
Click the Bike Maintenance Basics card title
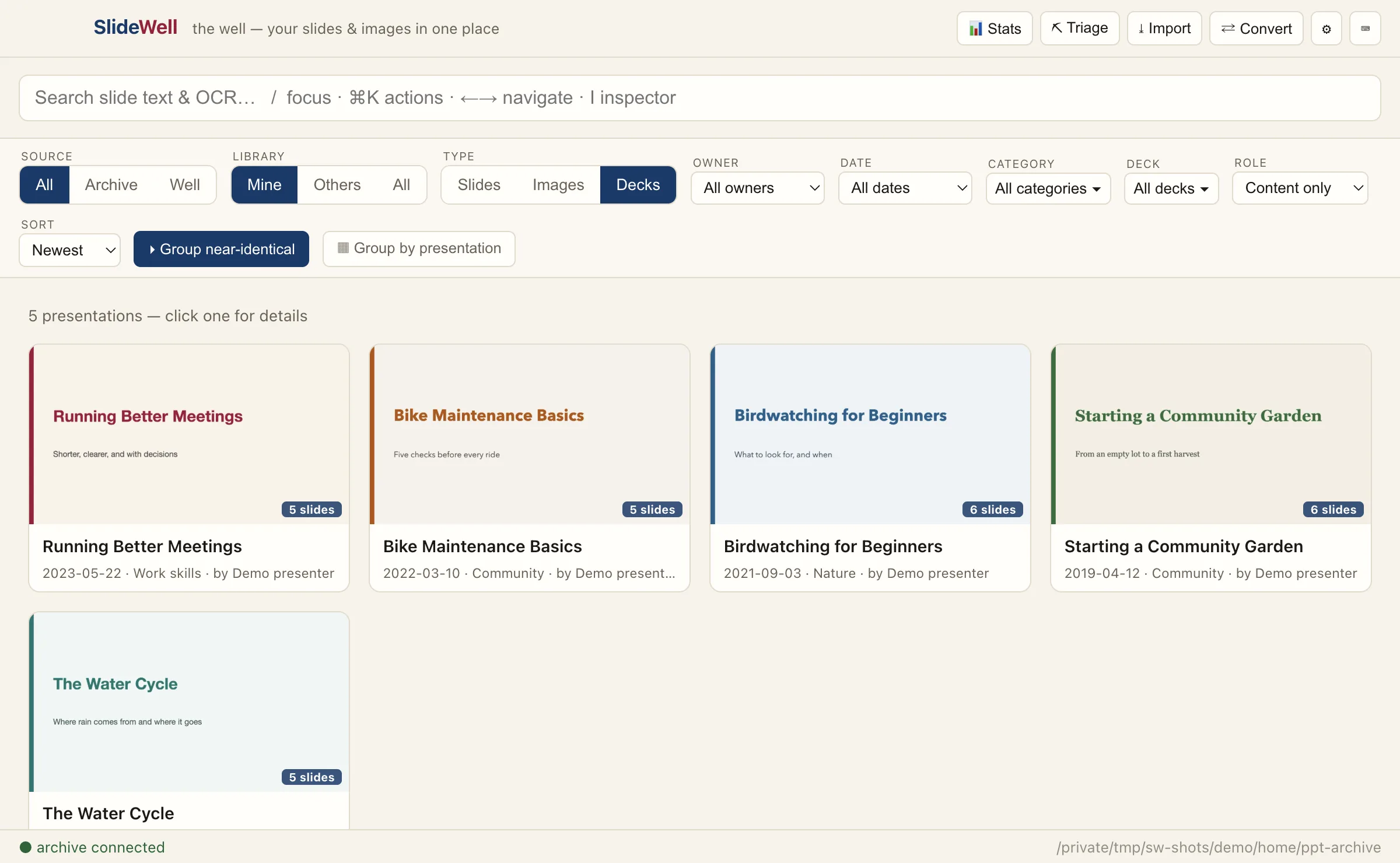pyautogui.click(x=482, y=546)
